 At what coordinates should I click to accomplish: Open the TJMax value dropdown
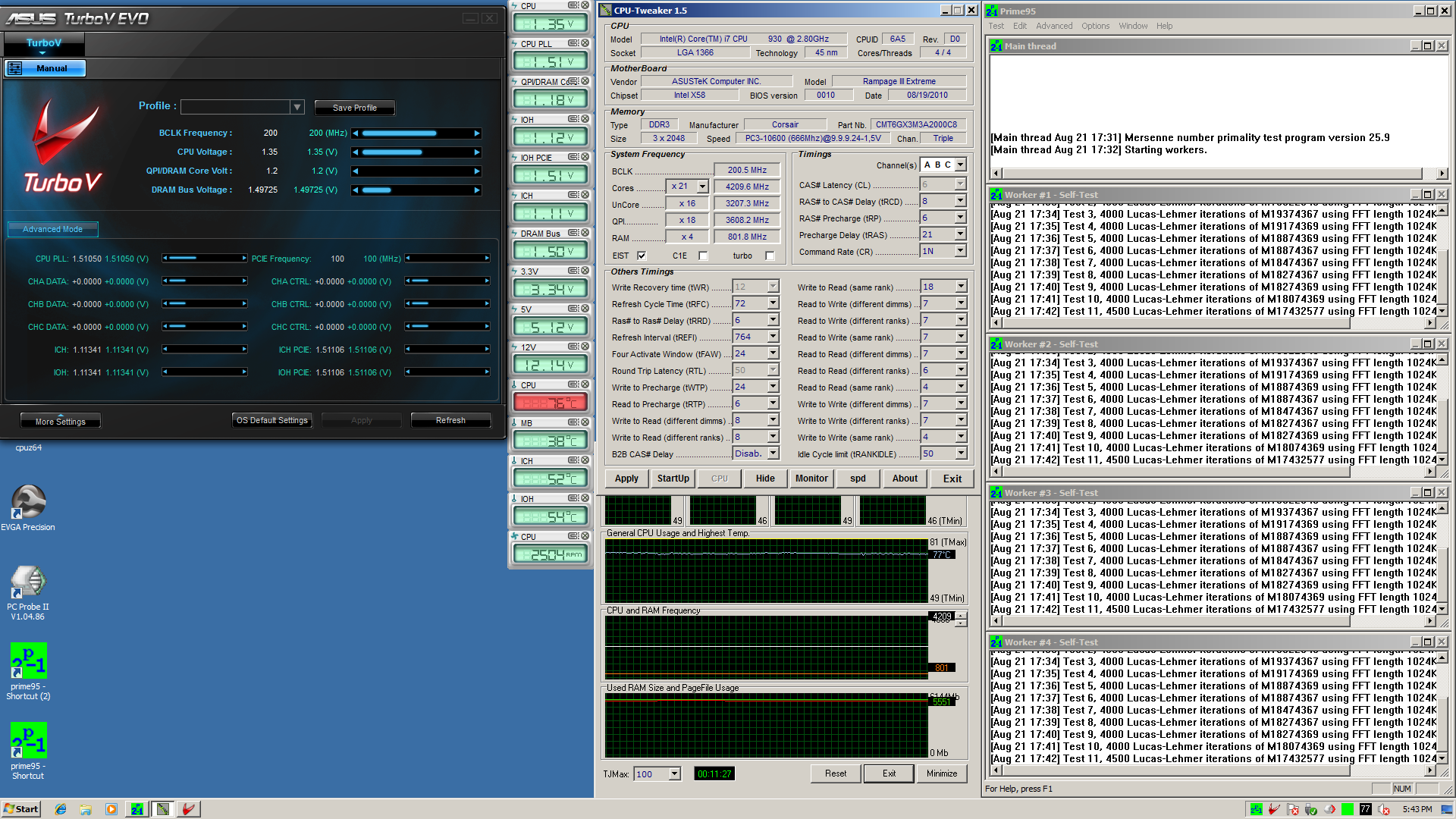tap(674, 774)
